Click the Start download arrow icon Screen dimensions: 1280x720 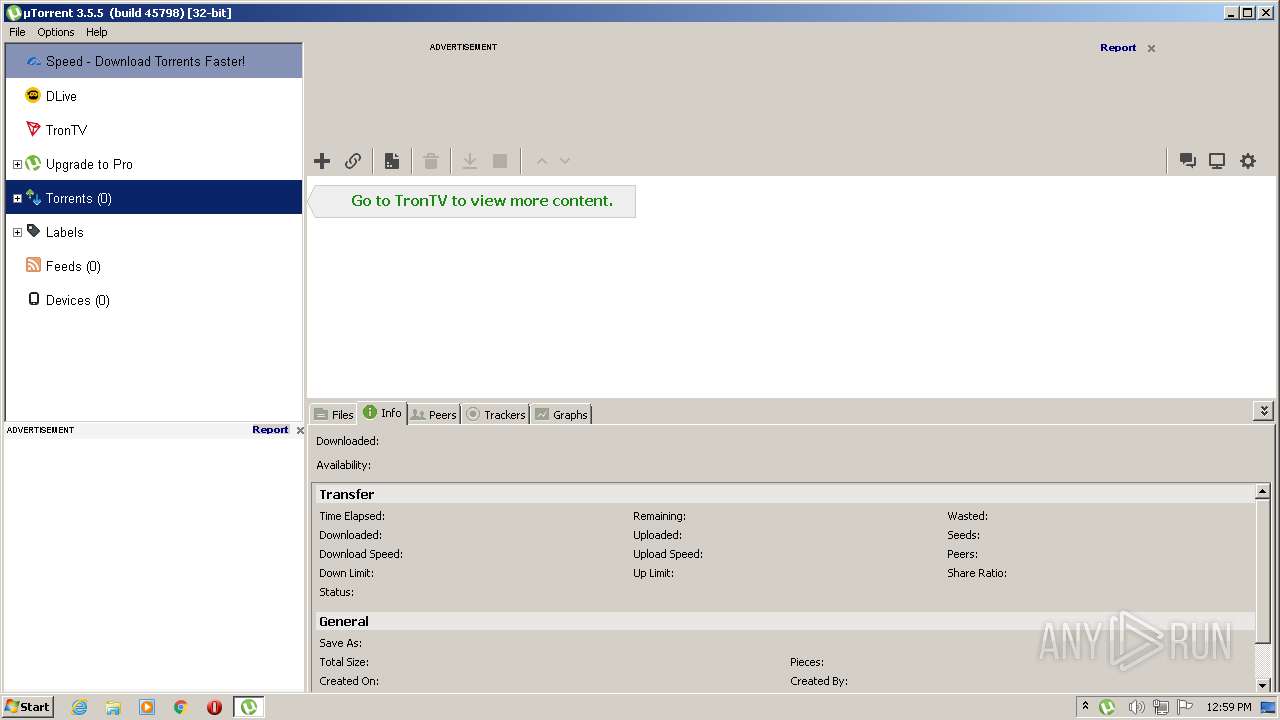coord(469,161)
